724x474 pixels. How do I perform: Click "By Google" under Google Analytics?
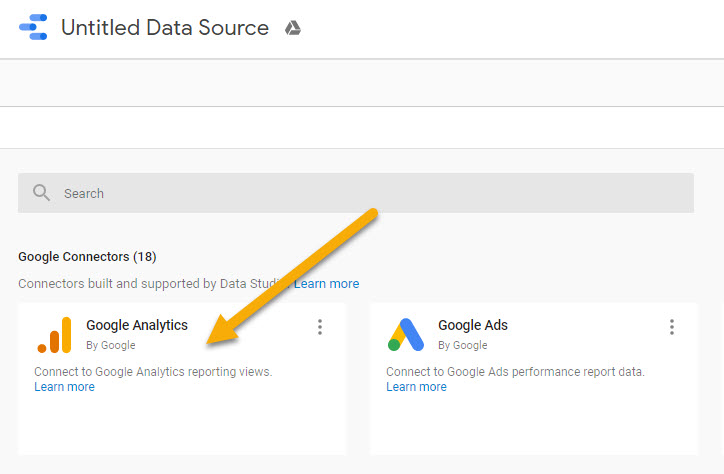(x=111, y=345)
